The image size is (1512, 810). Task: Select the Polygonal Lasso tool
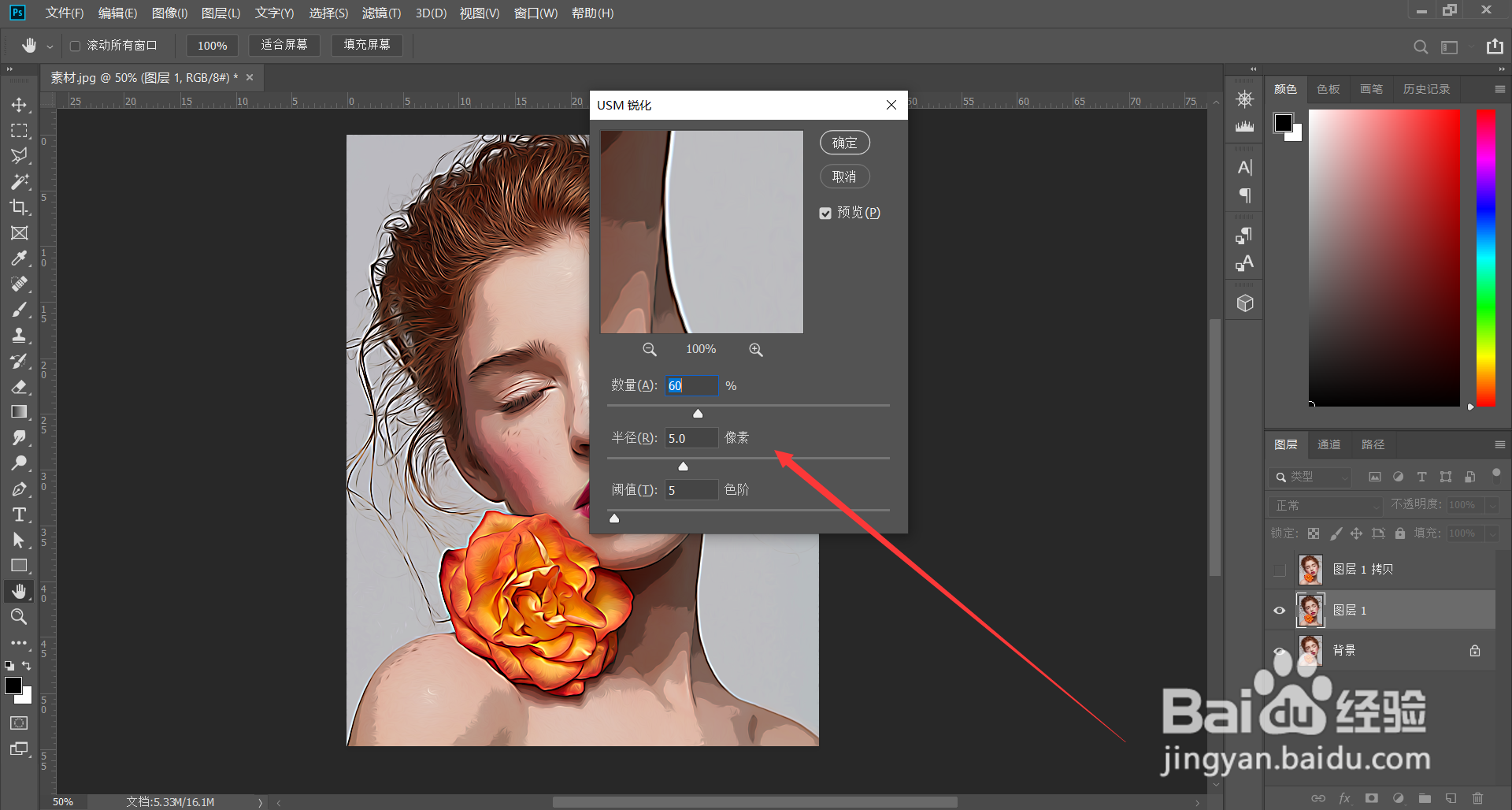click(19, 156)
